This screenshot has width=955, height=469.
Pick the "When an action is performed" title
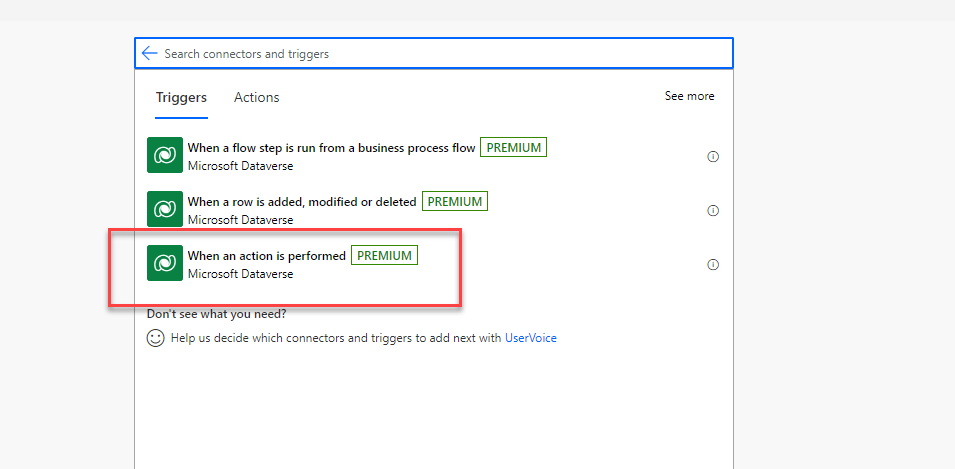[267, 256]
